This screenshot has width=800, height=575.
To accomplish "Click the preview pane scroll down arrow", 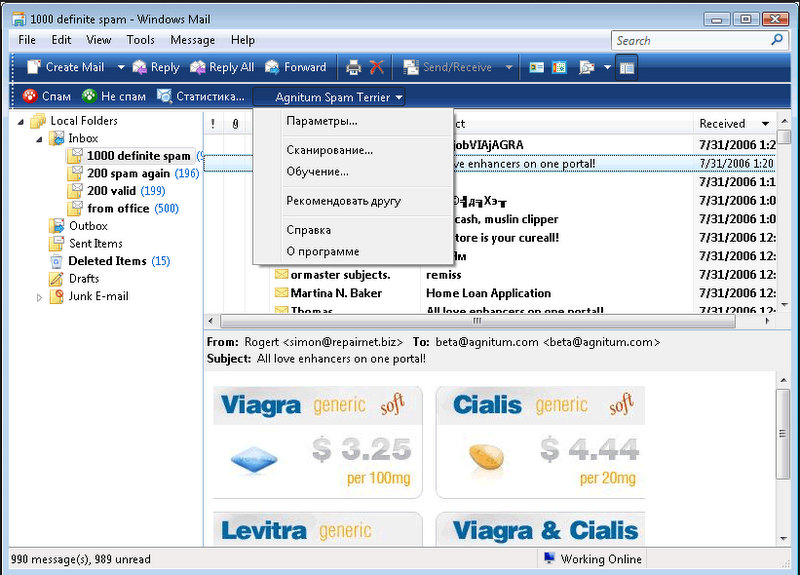I will (783, 538).
